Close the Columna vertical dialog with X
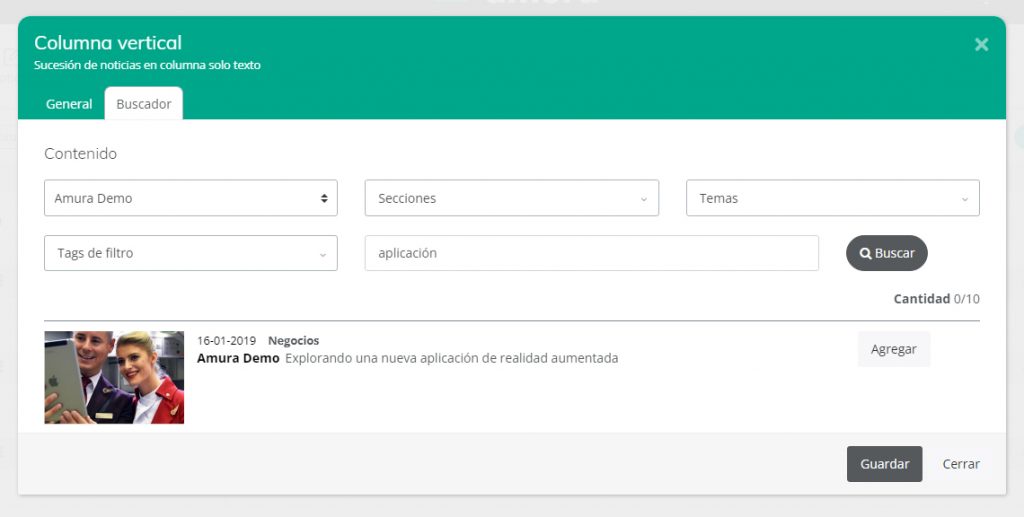The width and height of the screenshot is (1024, 517). pyautogui.click(x=981, y=44)
